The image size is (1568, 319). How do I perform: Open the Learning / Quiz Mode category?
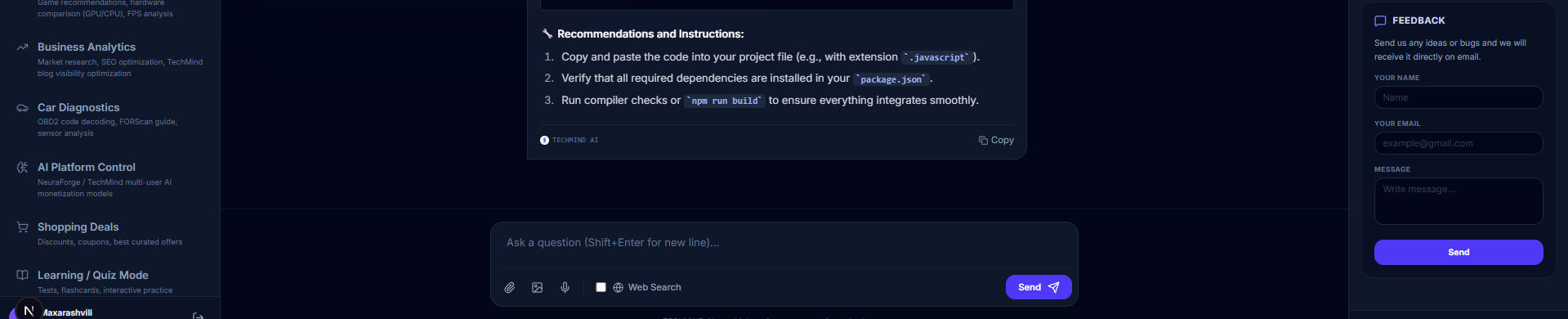point(109,281)
